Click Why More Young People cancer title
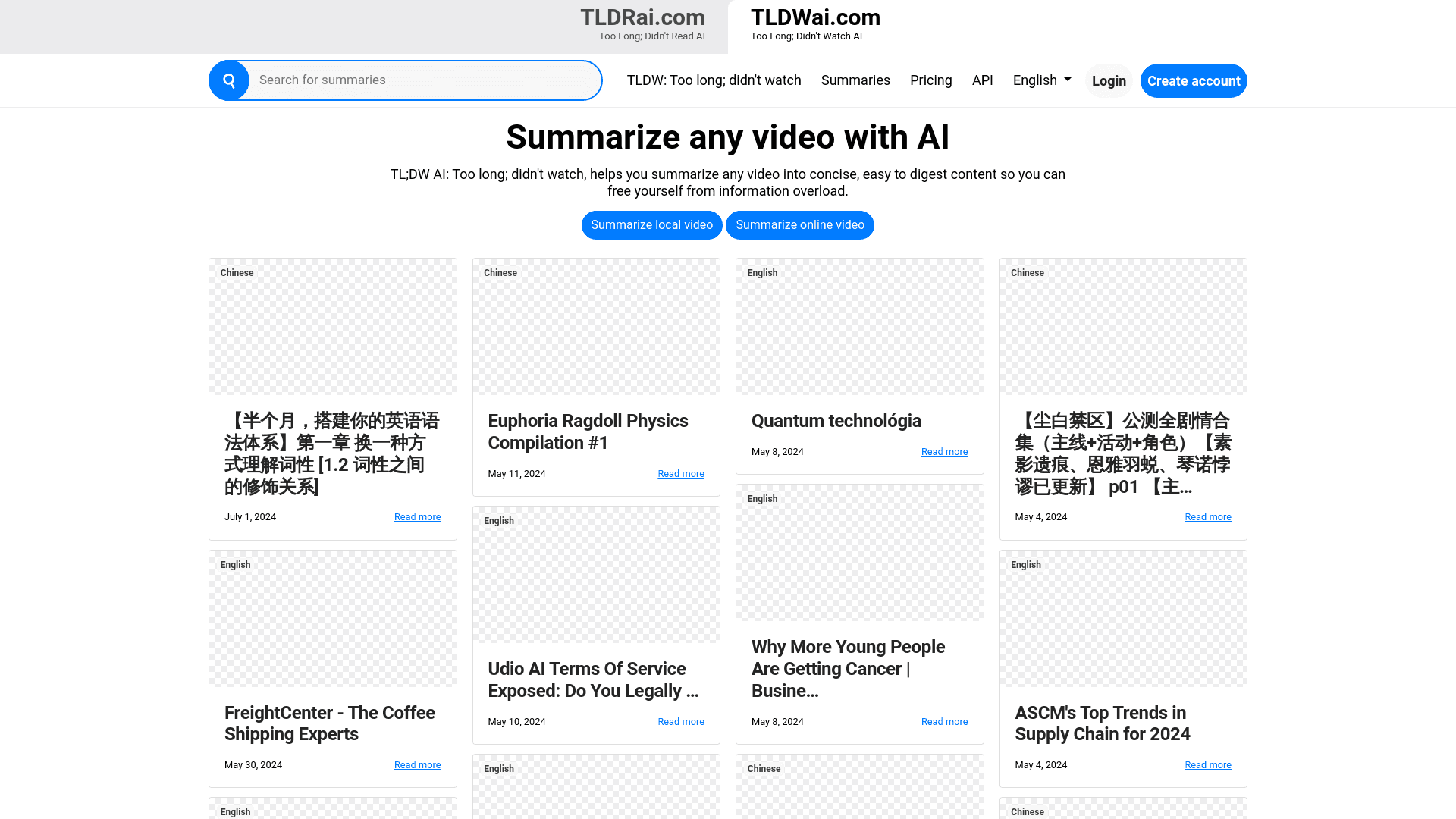The width and height of the screenshot is (1456, 819). point(848,668)
